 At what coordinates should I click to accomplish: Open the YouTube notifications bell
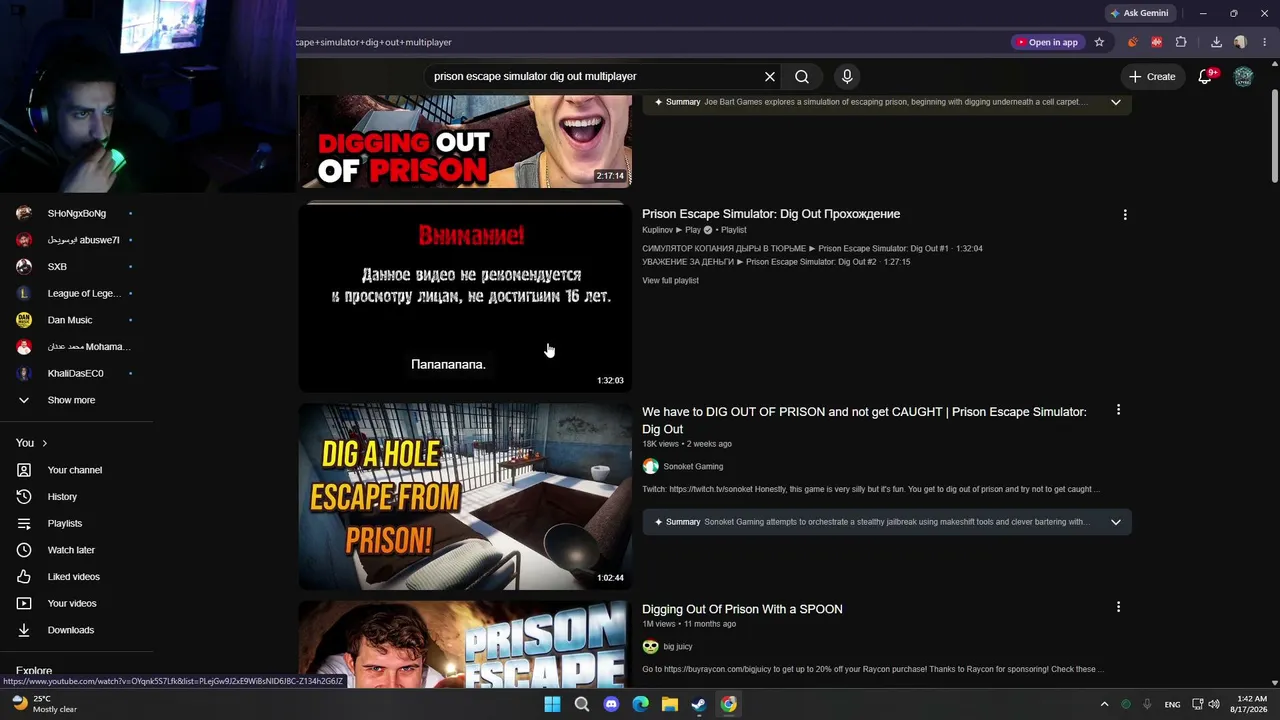1206,76
